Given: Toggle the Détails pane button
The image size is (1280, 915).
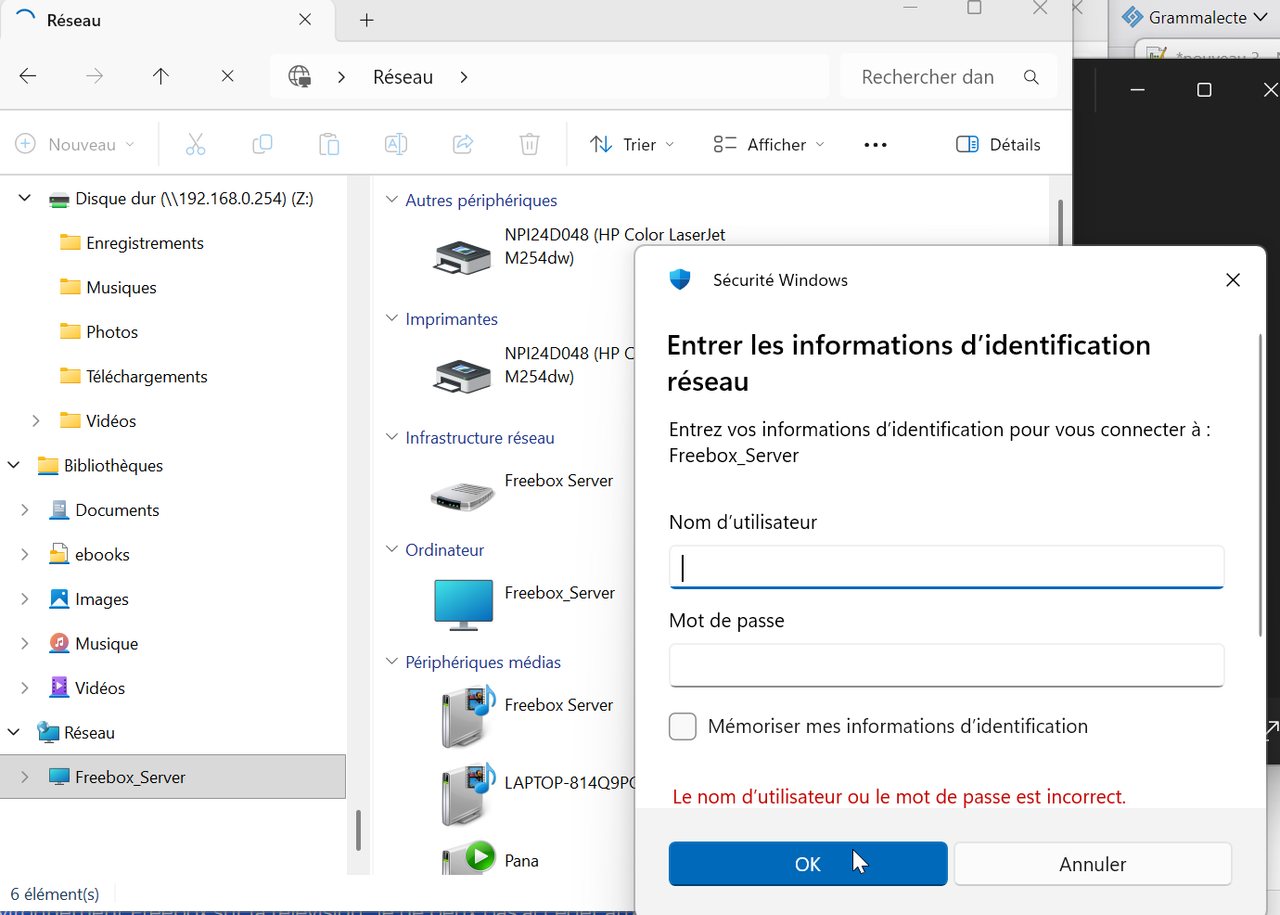Looking at the screenshot, I should (x=998, y=144).
